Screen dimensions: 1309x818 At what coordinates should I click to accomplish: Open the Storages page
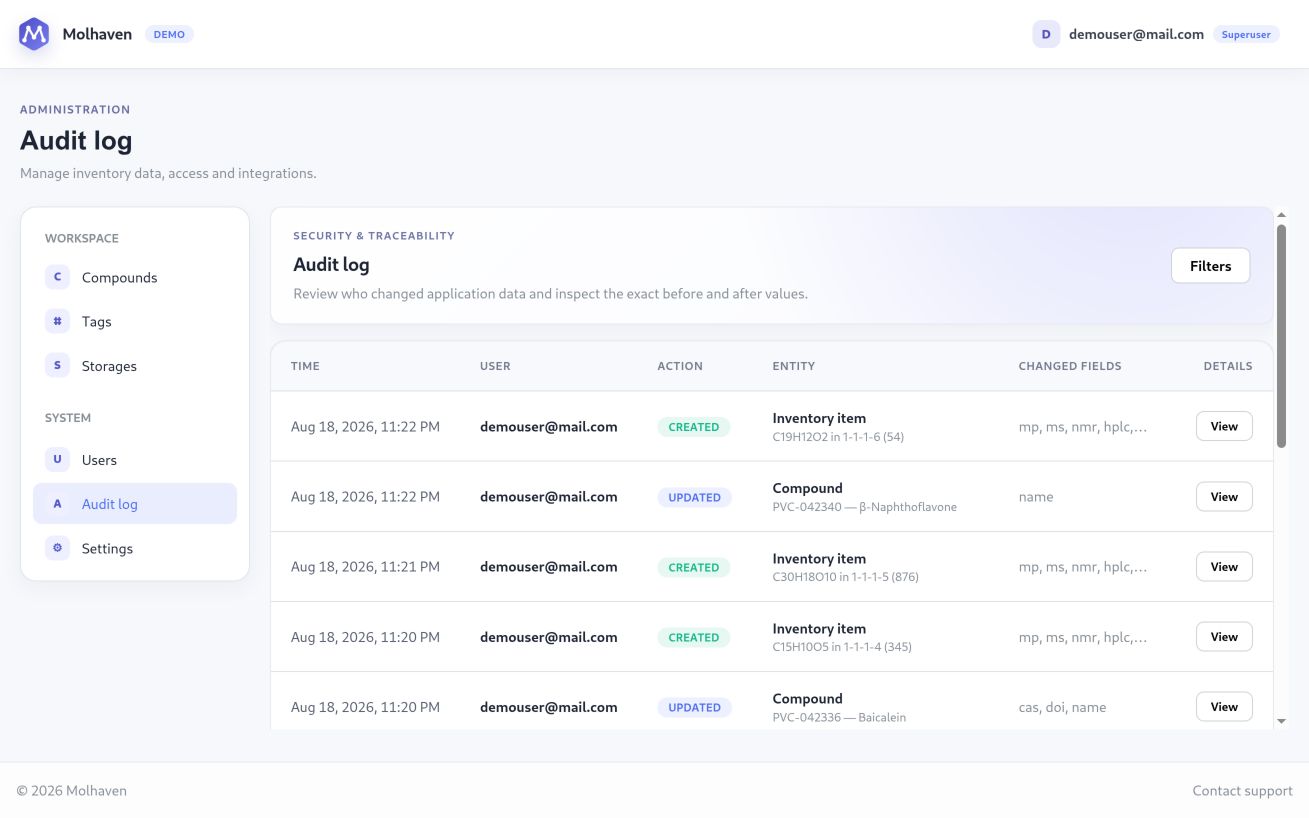coord(135,366)
